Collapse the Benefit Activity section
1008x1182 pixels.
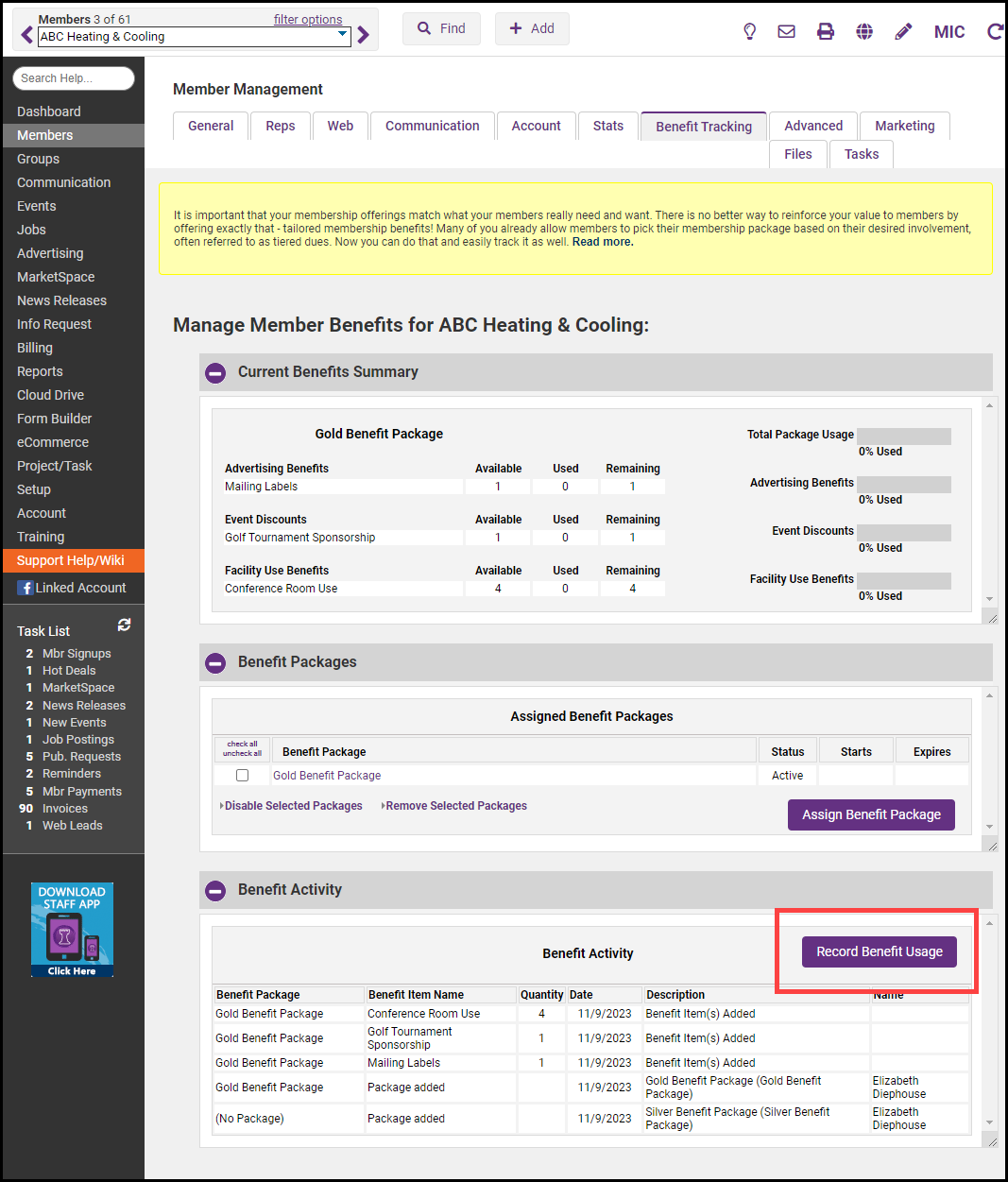[x=215, y=891]
